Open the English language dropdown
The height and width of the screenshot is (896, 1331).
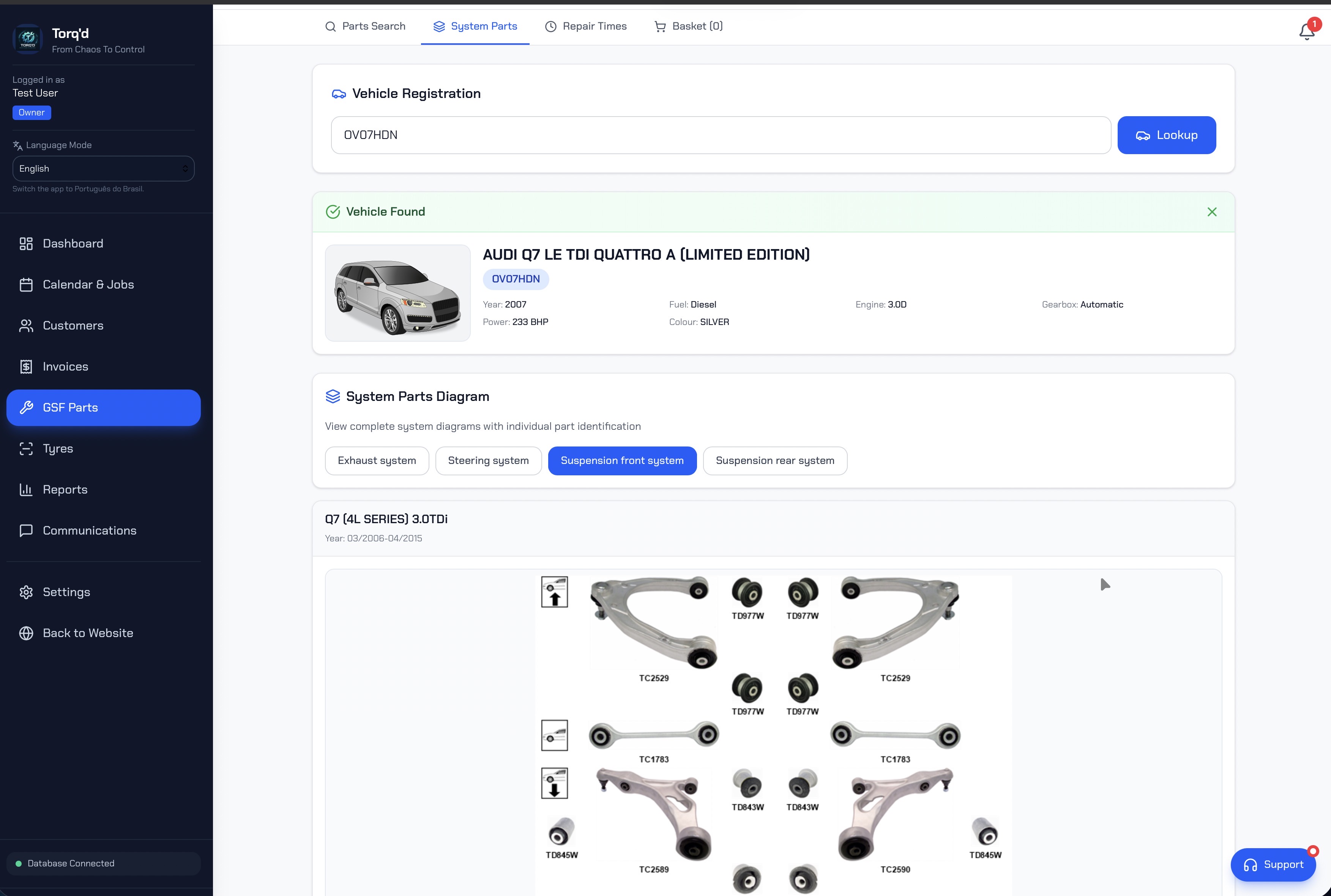(103, 169)
